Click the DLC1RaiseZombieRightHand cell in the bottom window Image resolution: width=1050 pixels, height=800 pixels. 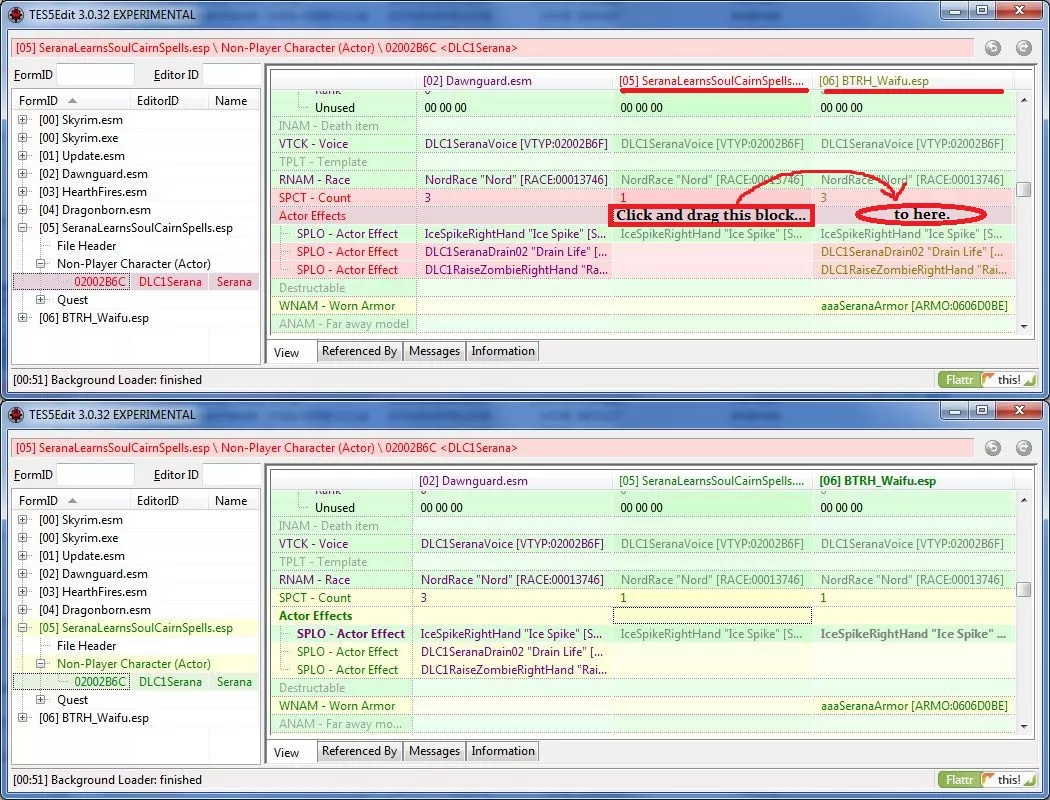[514, 670]
